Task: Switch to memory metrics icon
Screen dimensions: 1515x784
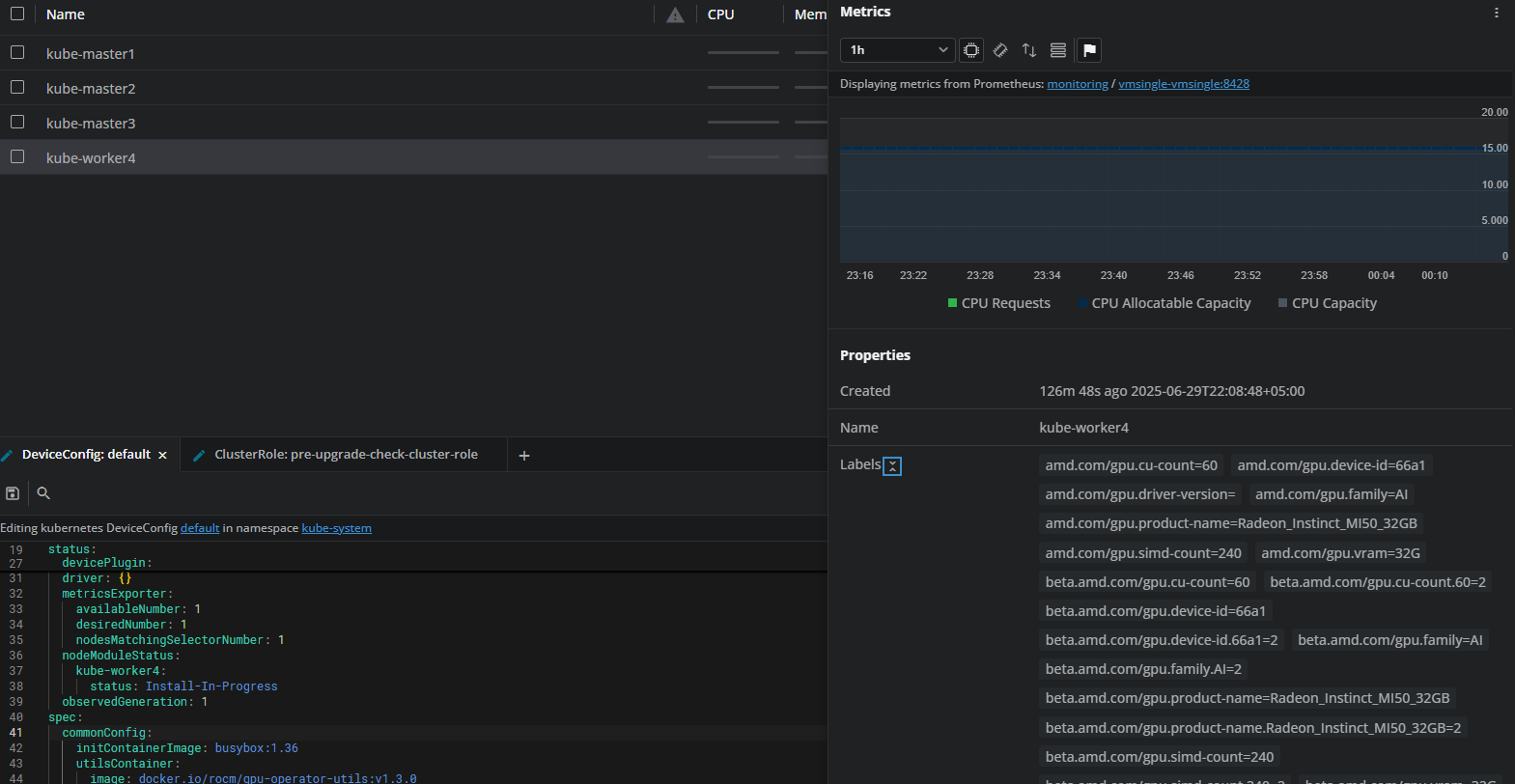Action: click(1000, 50)
